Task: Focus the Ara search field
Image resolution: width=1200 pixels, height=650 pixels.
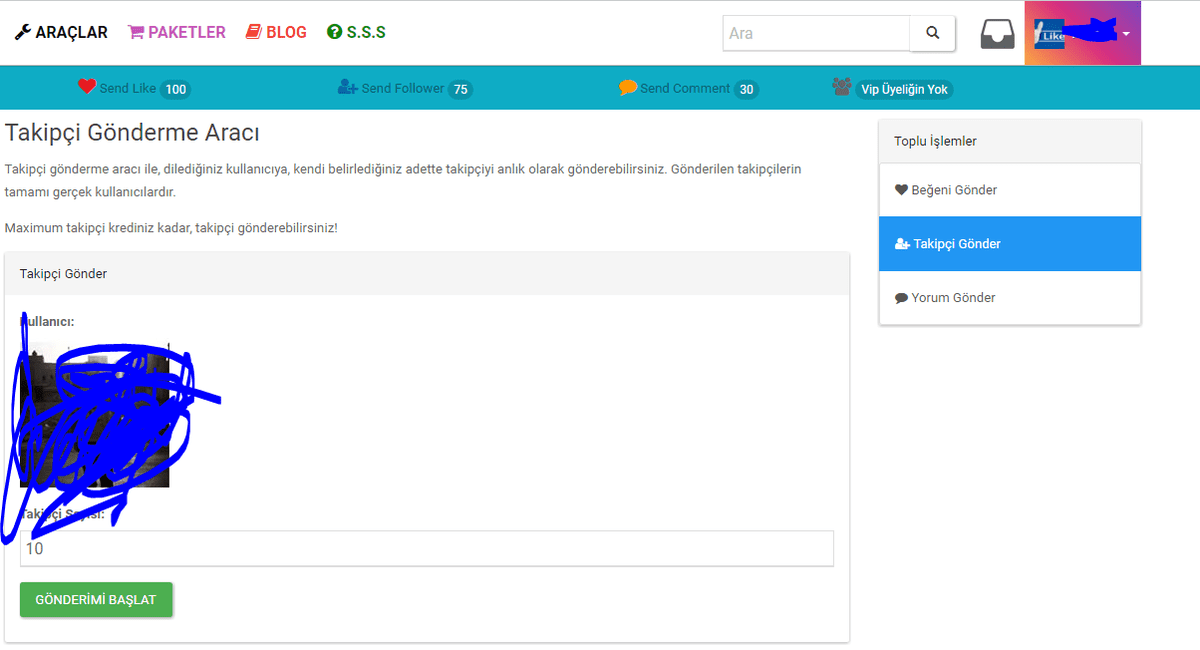Action: (815, 33)
